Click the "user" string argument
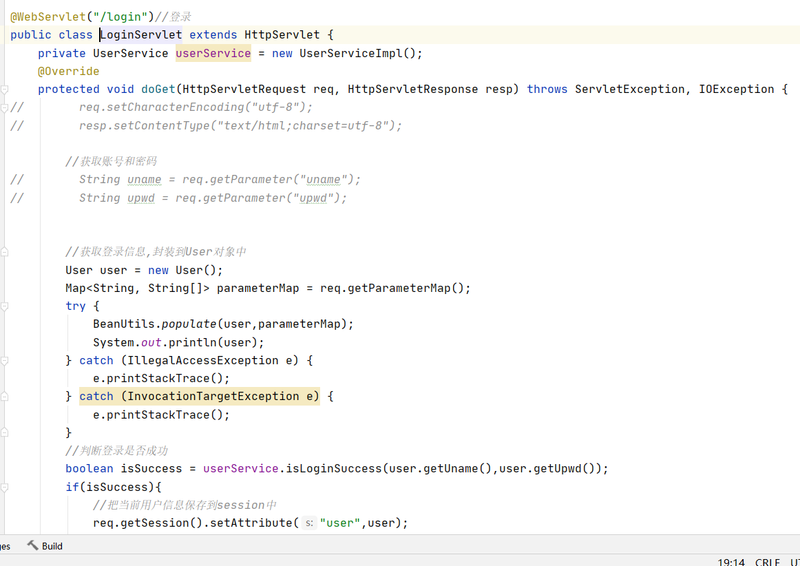Image resolution: width=800 pixels, height=566 pixels. [x=340, y=523]
